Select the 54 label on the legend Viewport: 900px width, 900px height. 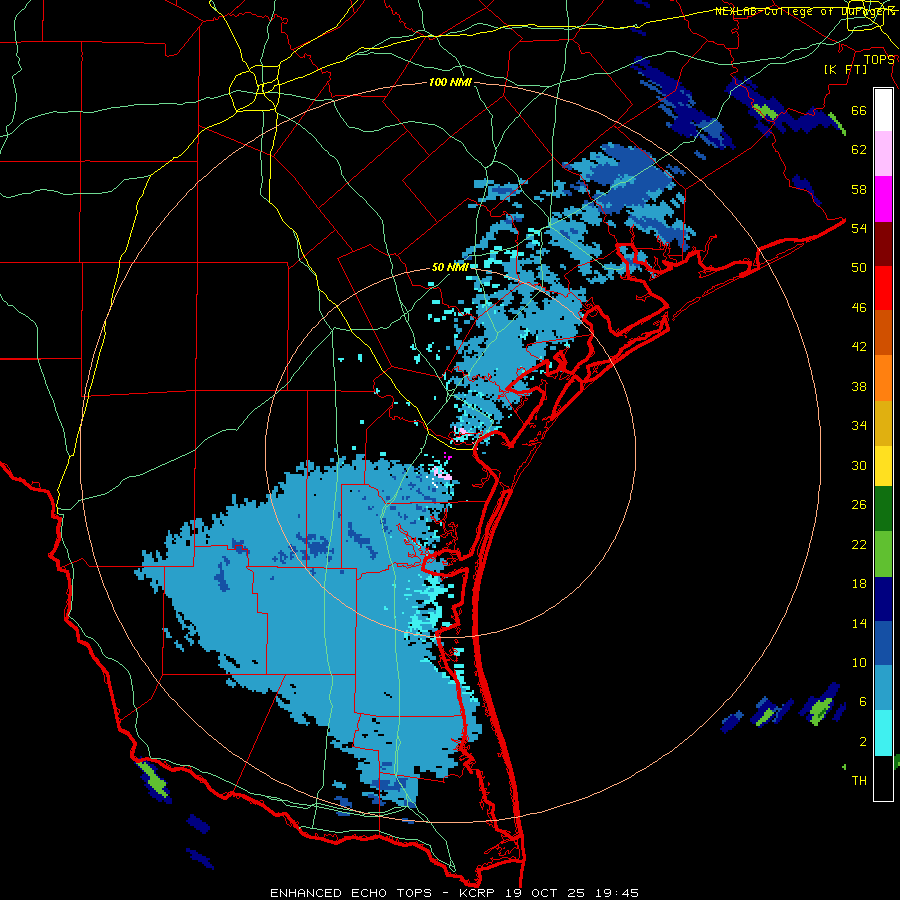(859, 228)
